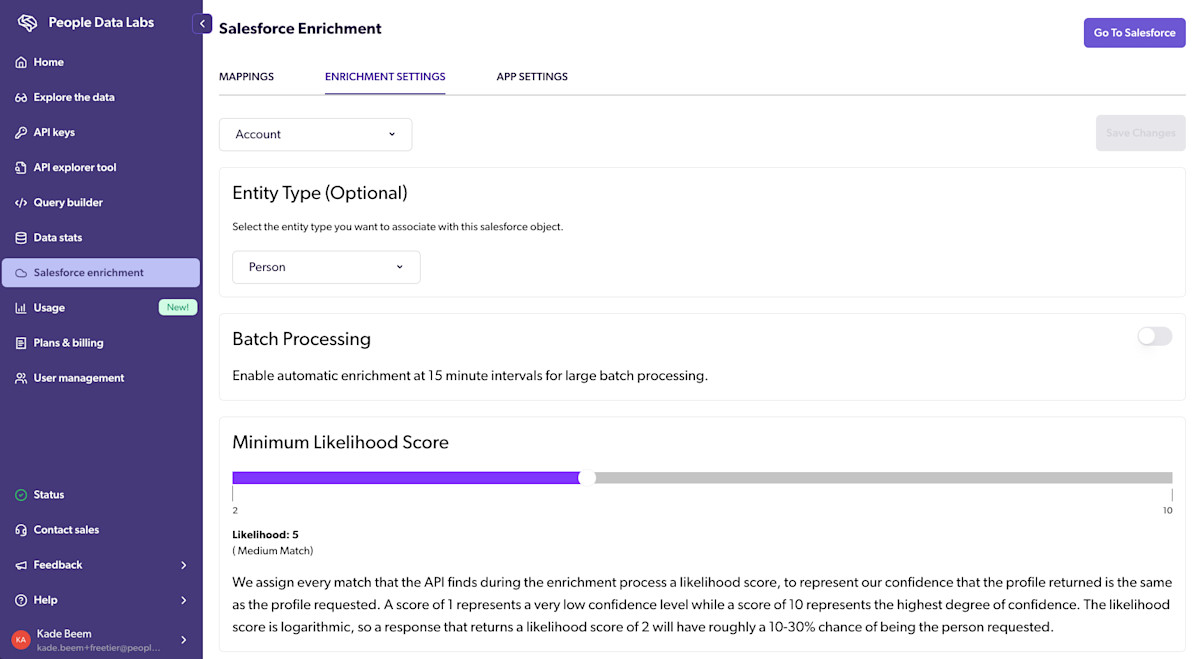Open the Query builder
This screenshot has height=659, width=1200.
tap(22, 202)
